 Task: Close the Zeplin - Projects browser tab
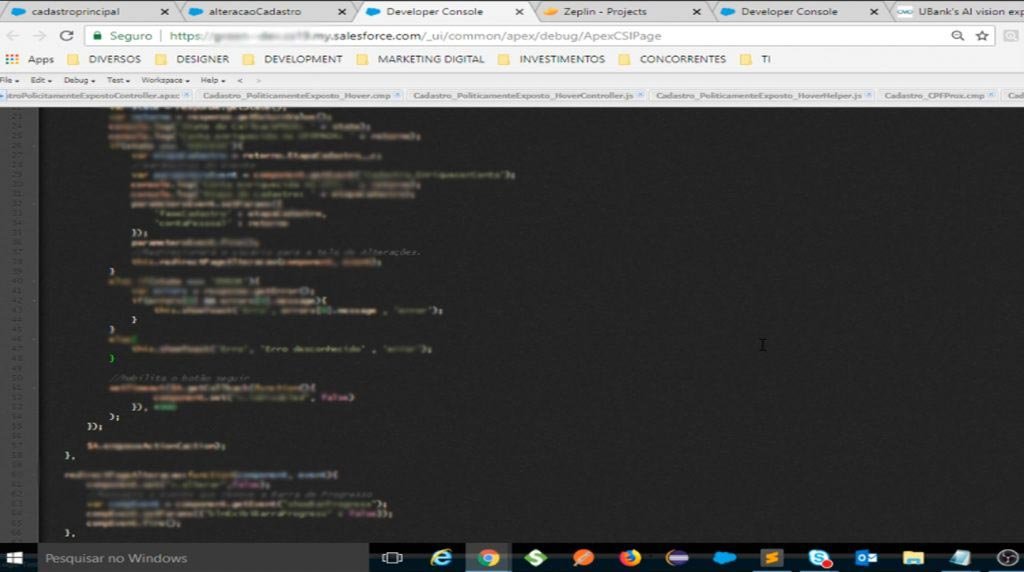(x=696, y=12)
